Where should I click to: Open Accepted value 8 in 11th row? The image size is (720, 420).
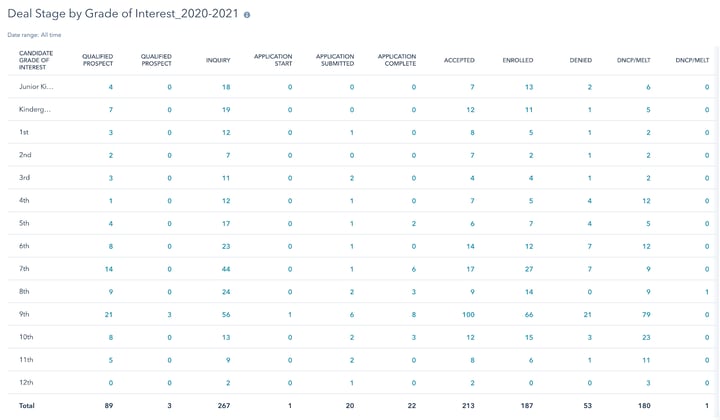[x=472, y=360]
